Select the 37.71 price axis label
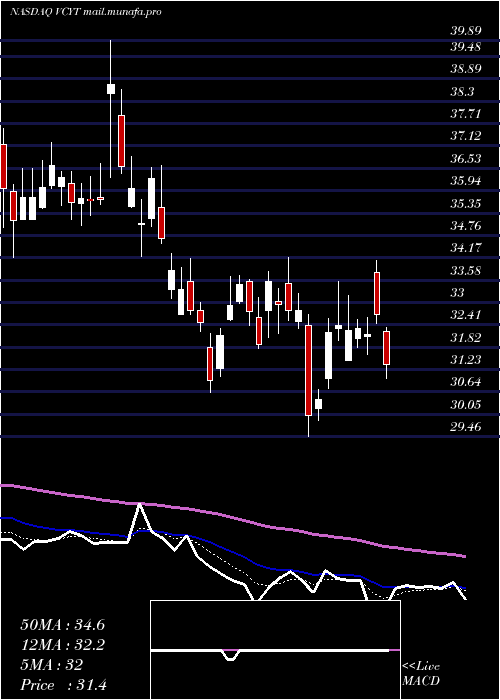Viewport: 500px width, 700px height. click(466, 113)
